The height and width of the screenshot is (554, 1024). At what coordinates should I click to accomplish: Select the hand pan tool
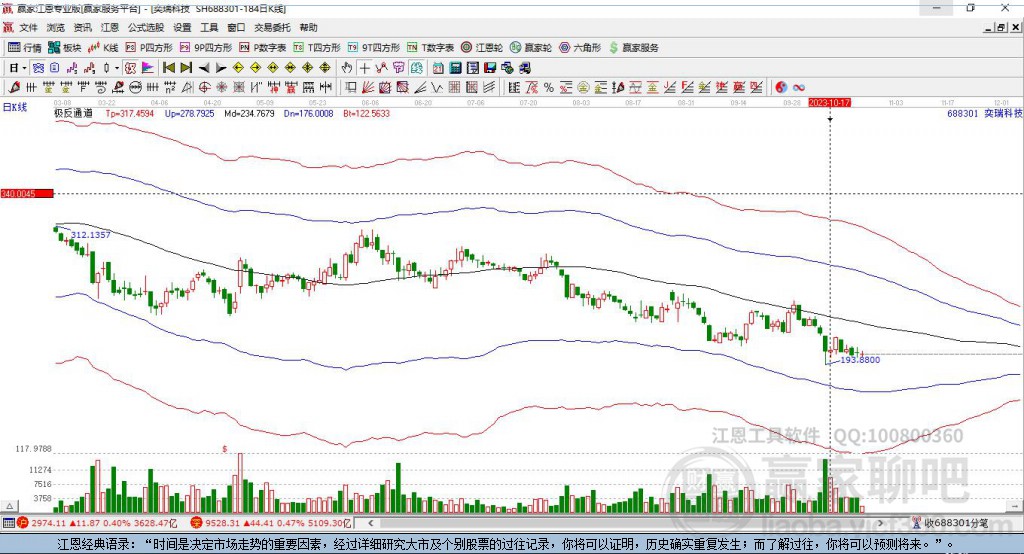click(x=347, y=68)
